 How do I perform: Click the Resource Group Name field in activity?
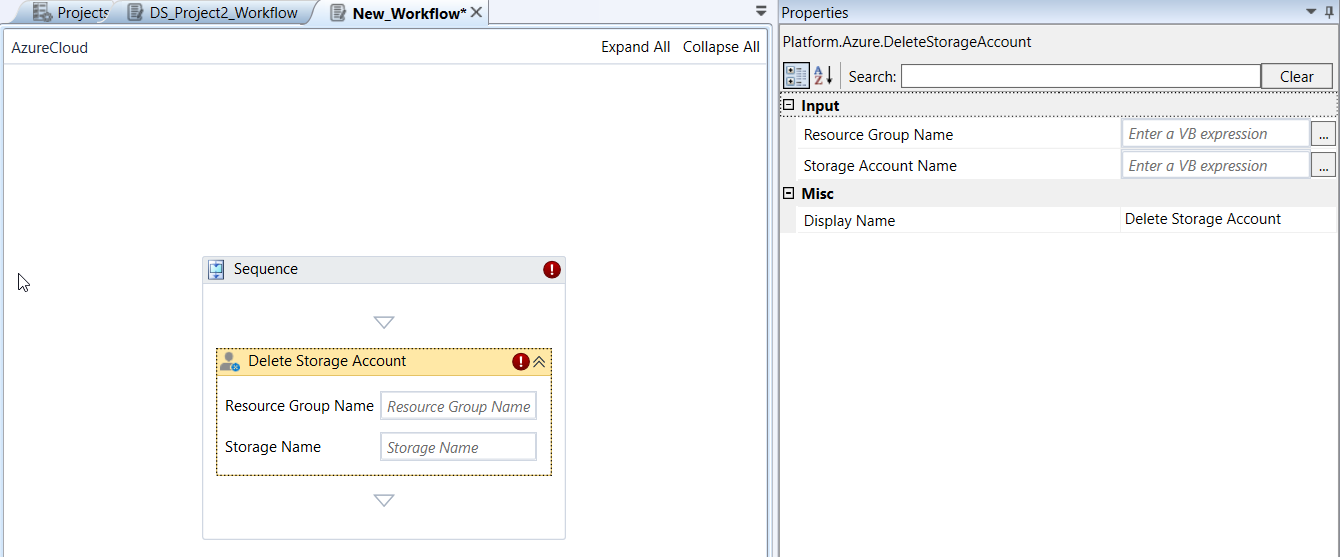point(459,406)
